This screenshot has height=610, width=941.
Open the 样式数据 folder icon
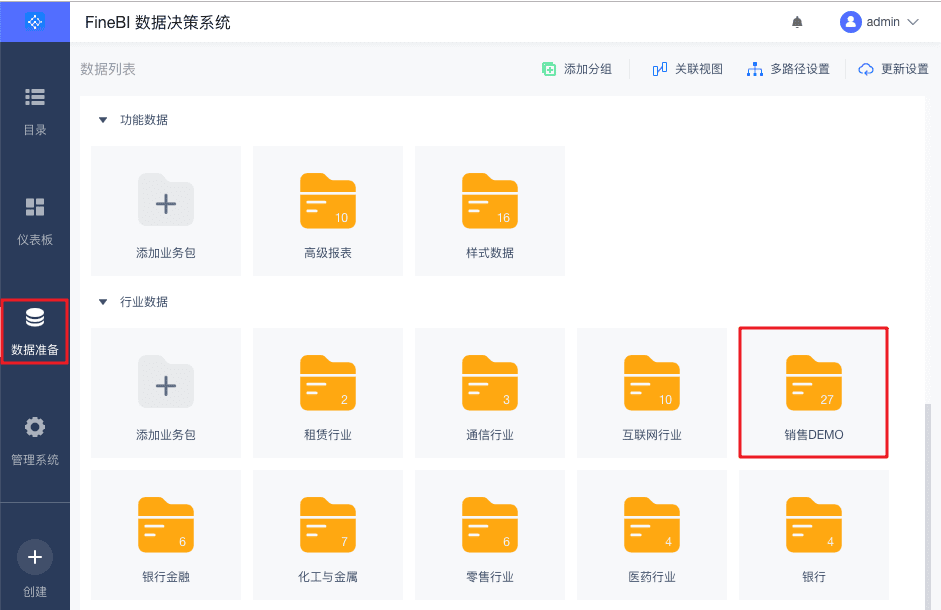(x=490, y=201)
